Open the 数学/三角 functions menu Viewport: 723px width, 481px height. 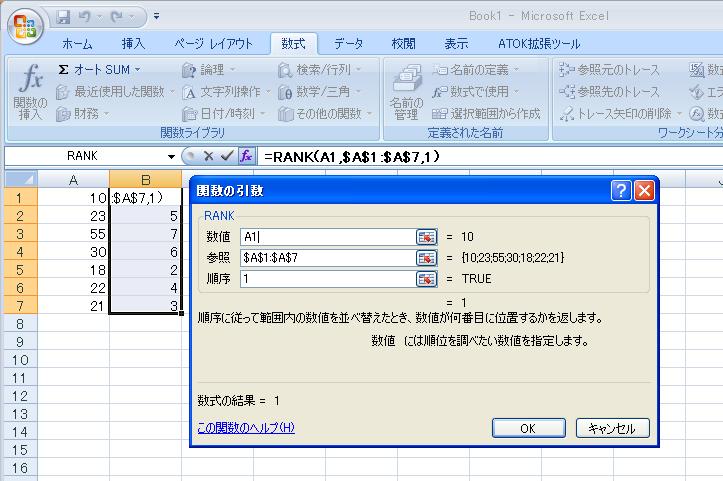[x=319, y=92]
